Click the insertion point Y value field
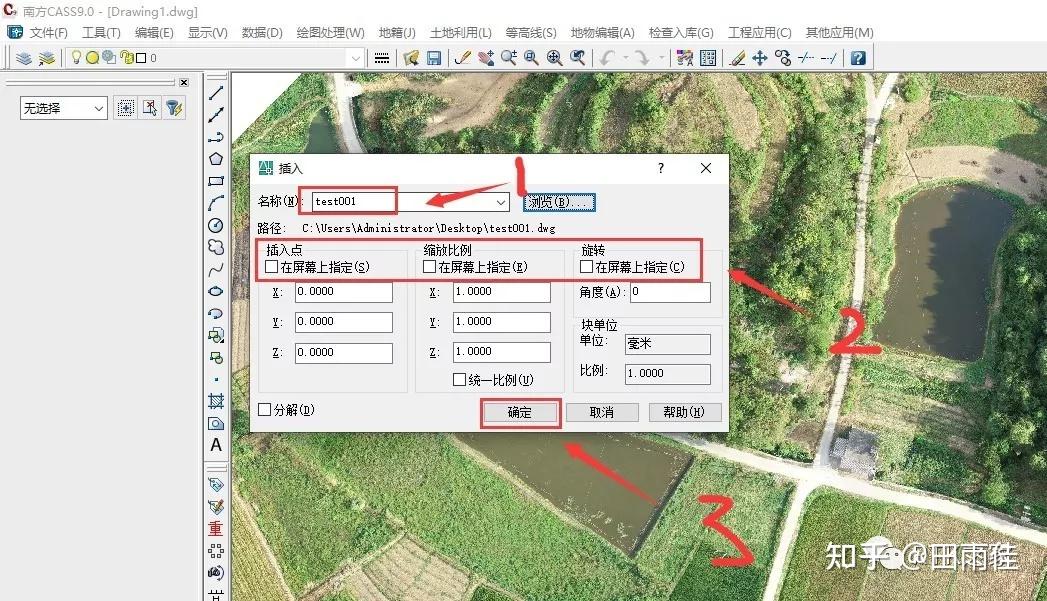The image size is (1047, 601). coord(344,322)
